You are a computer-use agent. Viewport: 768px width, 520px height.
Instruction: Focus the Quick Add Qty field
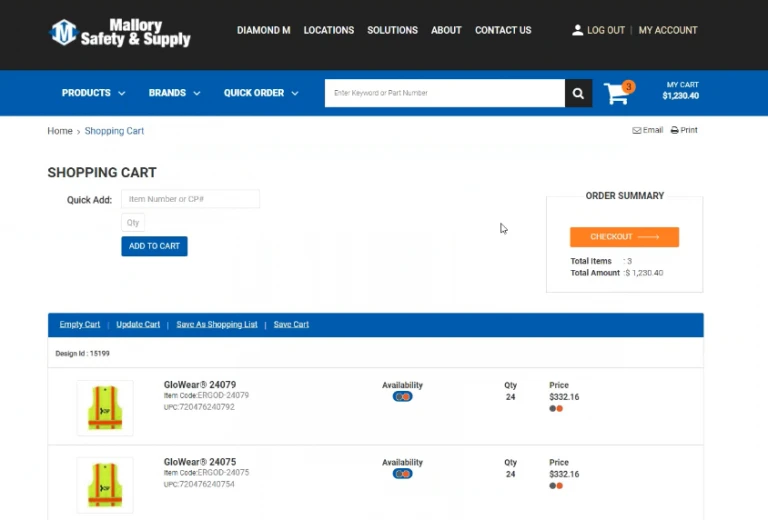point(133,223)
